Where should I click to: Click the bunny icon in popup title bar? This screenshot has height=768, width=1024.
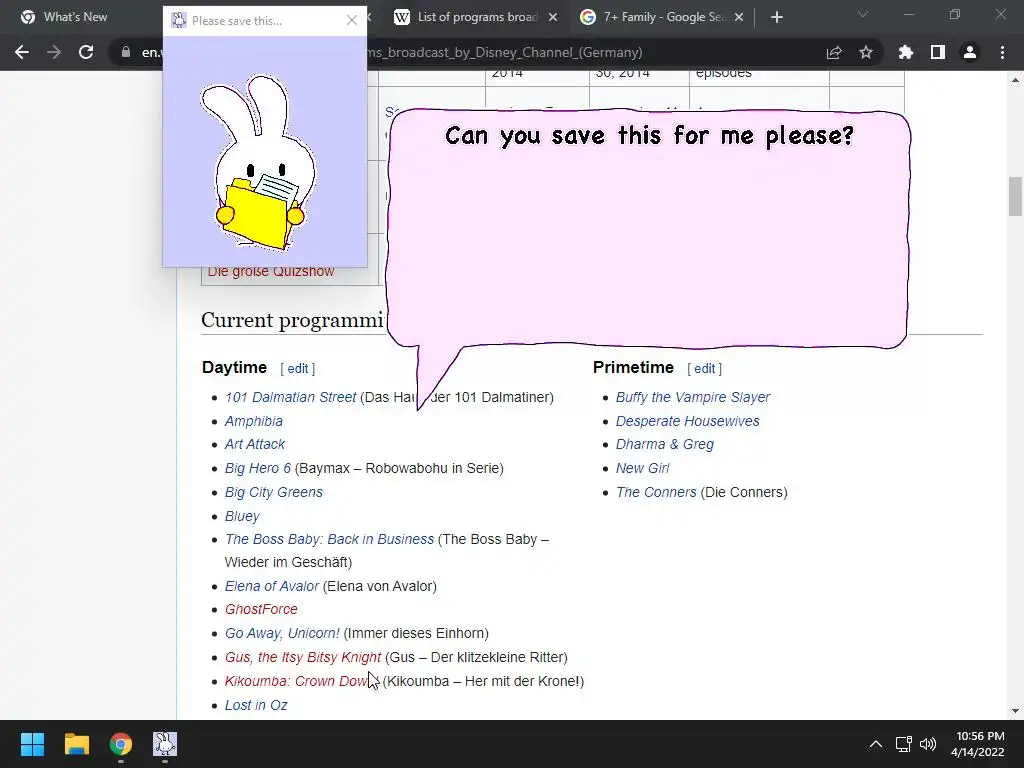pyautogui.click(x=178, y=20)
